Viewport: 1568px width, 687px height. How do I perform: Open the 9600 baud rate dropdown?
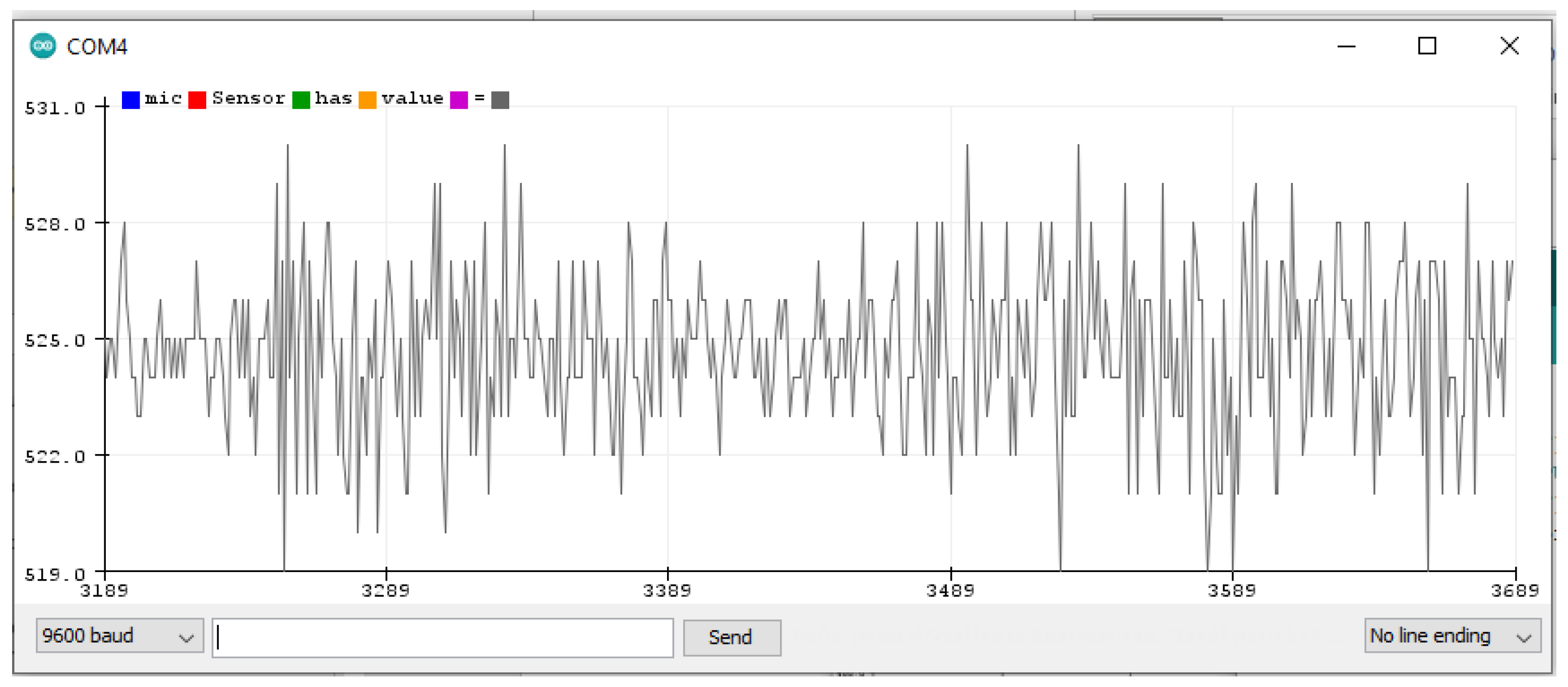click(x=119, y=636)
